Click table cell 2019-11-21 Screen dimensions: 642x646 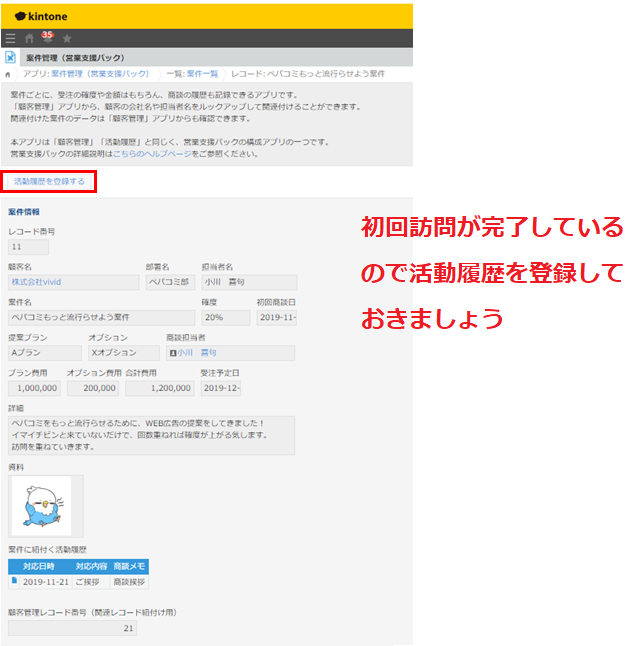tap(46, 582)
